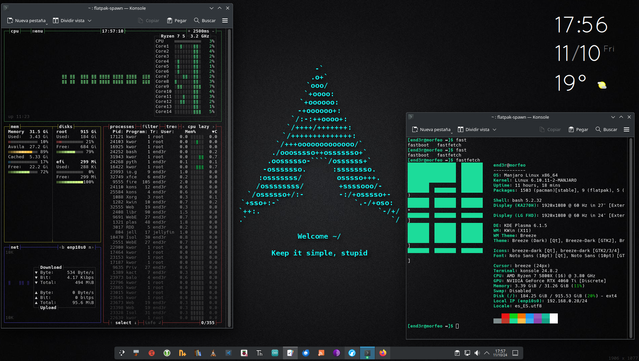Image resolution: width=639 pixels, height=361 pixels.
Task: Click the Local IP line in fastfetch output
Action: pos(540,301)
